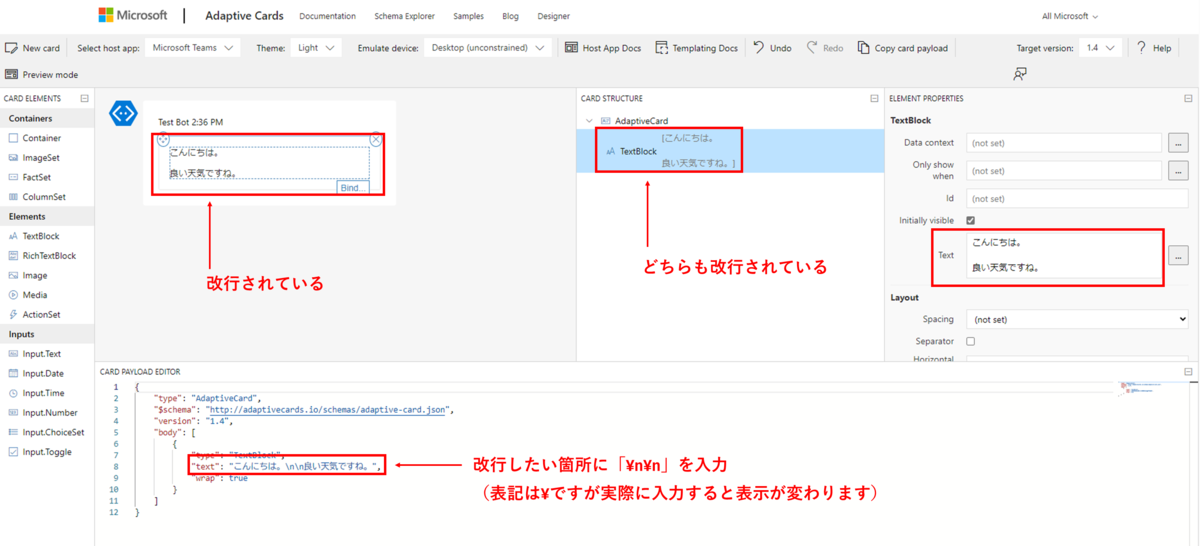Open the Samples menu link
Viewport: 1200px width, 546px height.
468,16
